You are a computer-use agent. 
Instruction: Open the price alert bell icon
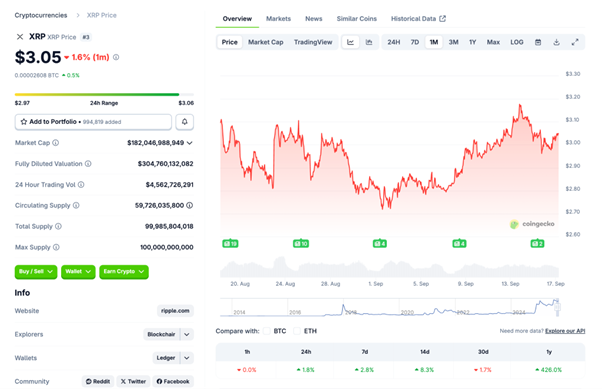(x=185, y=122)
